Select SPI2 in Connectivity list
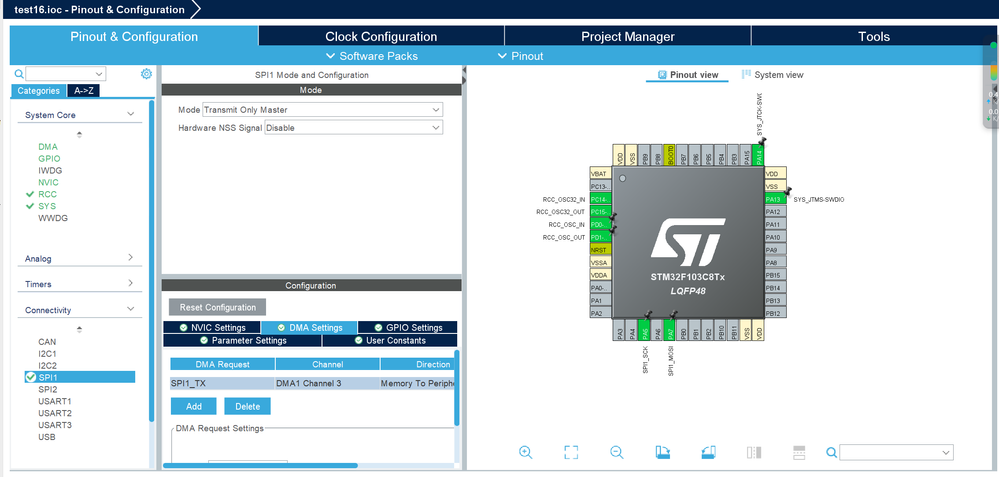Image resolution: width=999 pixels, height=477 pixels. [48, 389]
